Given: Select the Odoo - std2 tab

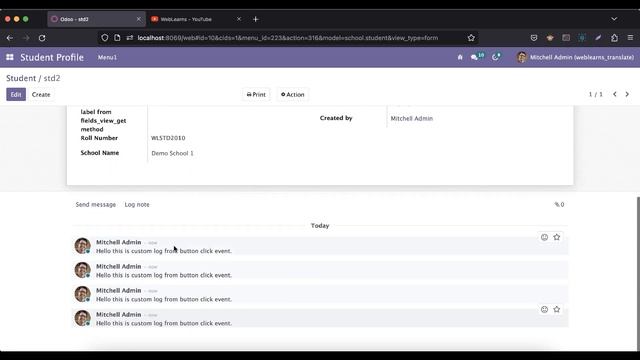Looking at the screenshot, I should tap(96, 19).
